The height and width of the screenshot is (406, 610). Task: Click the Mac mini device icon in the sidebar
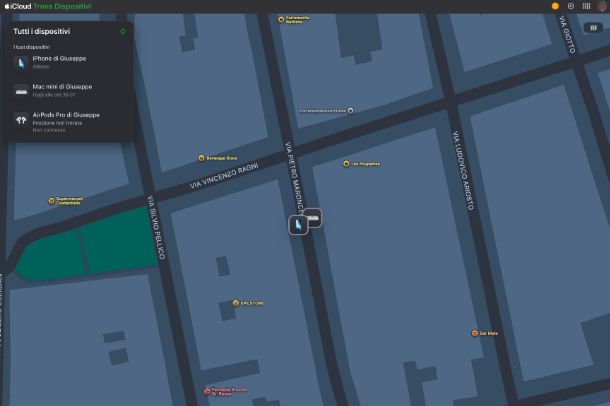coord(21,91)
